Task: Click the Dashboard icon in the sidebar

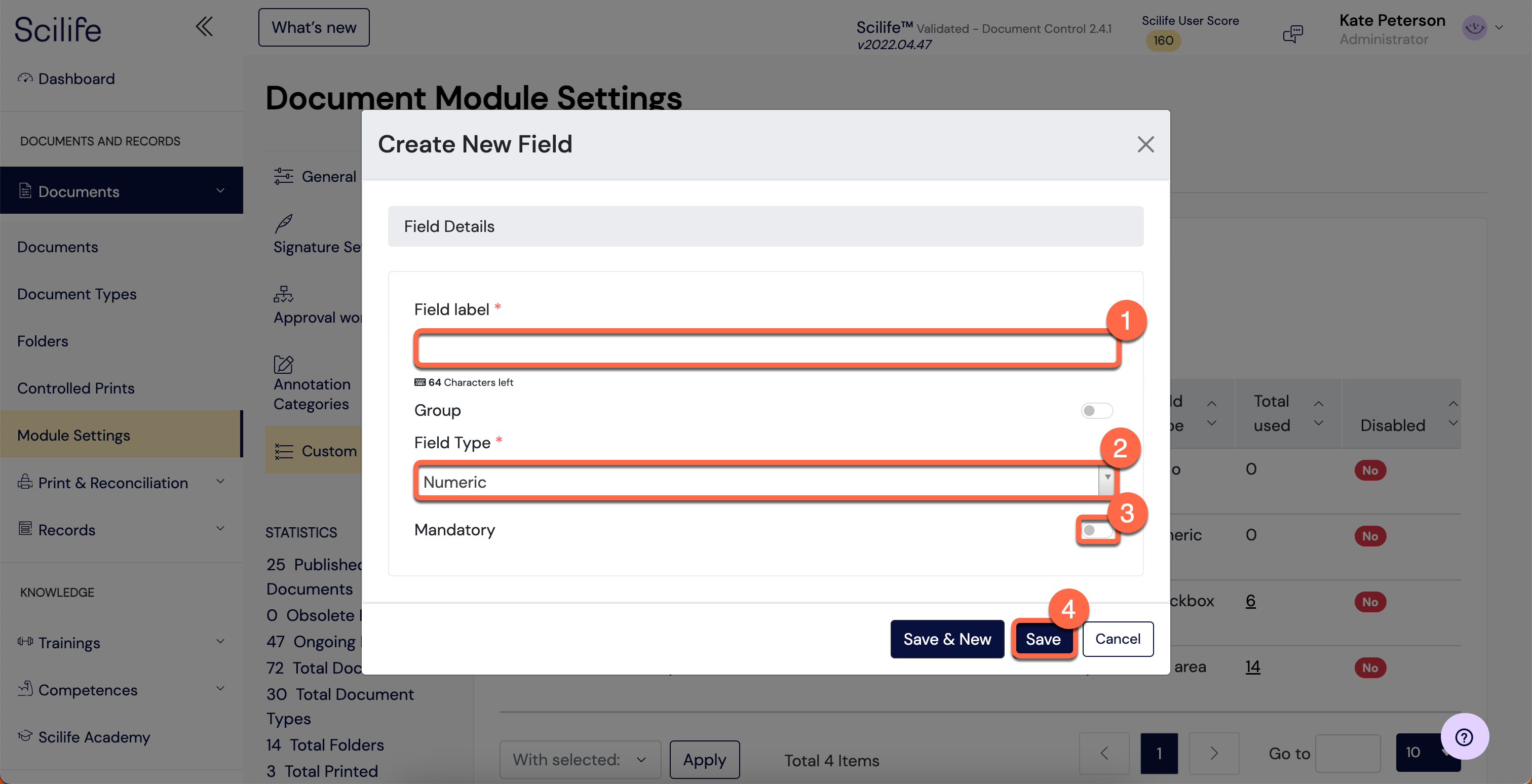Action: tap(25, 78)
